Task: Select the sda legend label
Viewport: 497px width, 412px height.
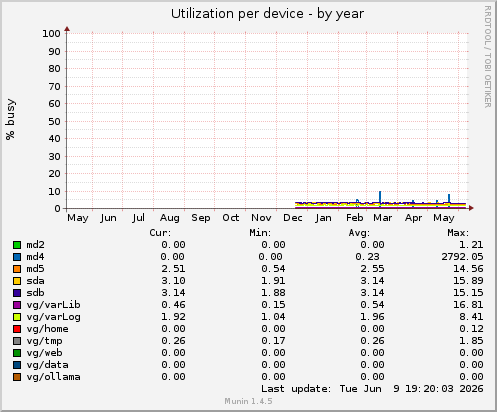Action: 35,281
